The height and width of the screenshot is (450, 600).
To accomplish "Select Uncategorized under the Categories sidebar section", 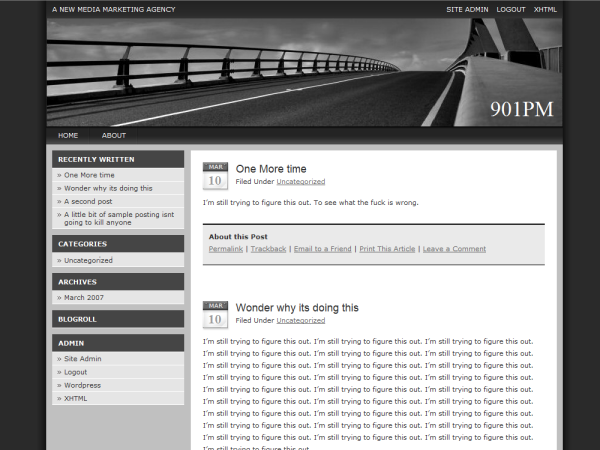I will pos(88,260).
